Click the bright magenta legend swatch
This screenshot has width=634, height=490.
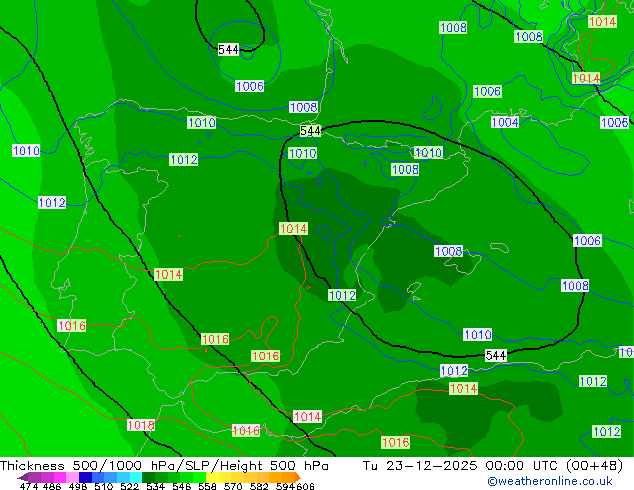click(60, 477)
